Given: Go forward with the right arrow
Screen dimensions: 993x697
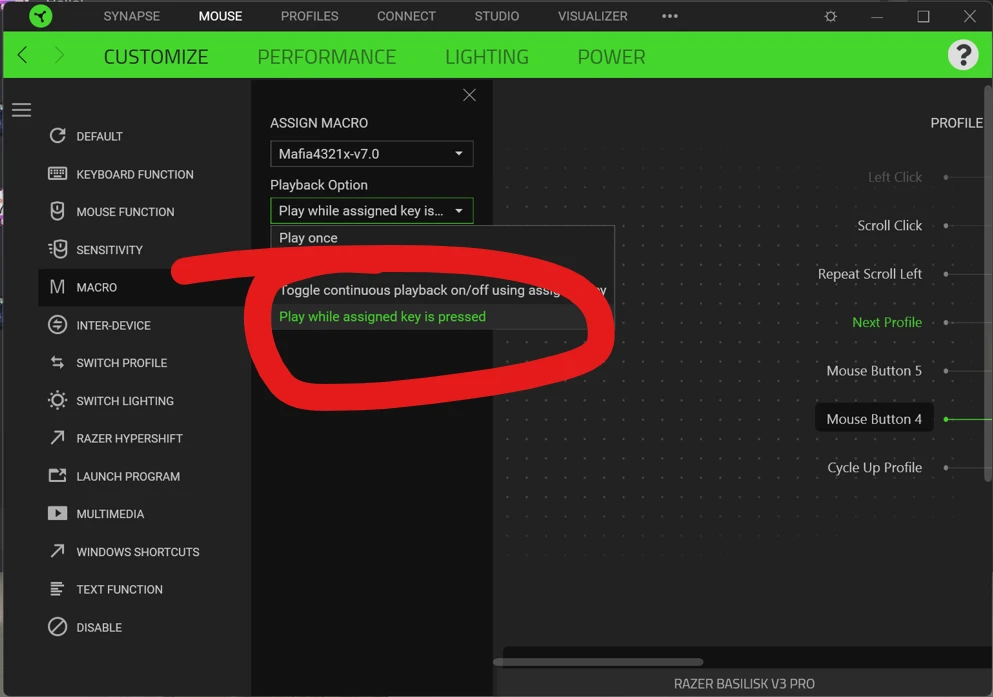Looking at the screenshot, I should tap(59, 55).
